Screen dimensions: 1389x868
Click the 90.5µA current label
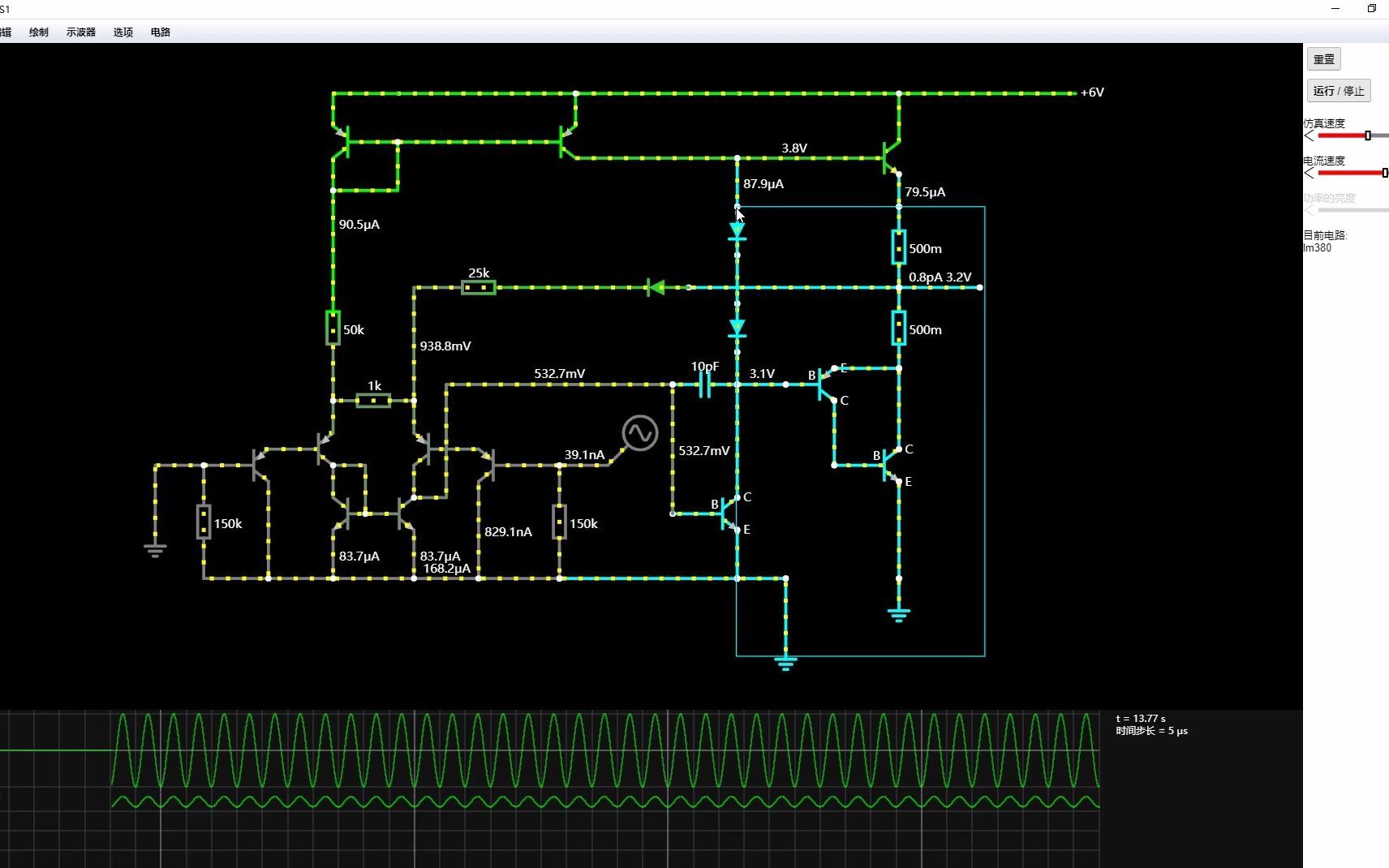pyautogui.click(x=359, y=225)
